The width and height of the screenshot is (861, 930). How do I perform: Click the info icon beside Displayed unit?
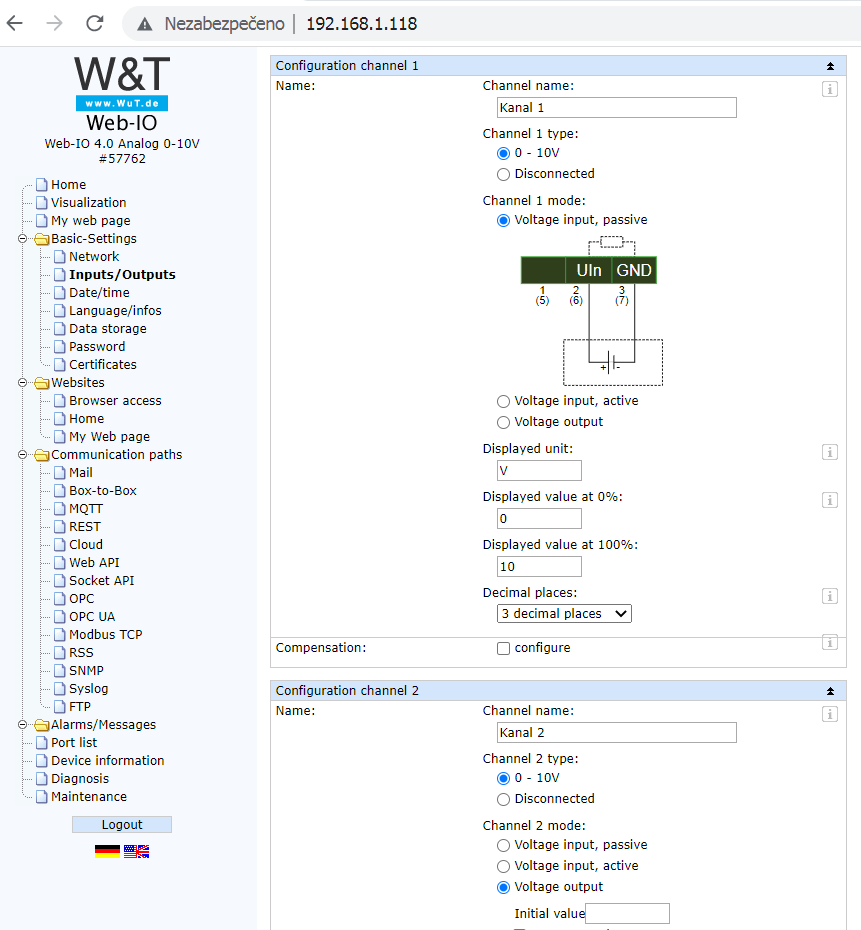(x=829, y=452)
